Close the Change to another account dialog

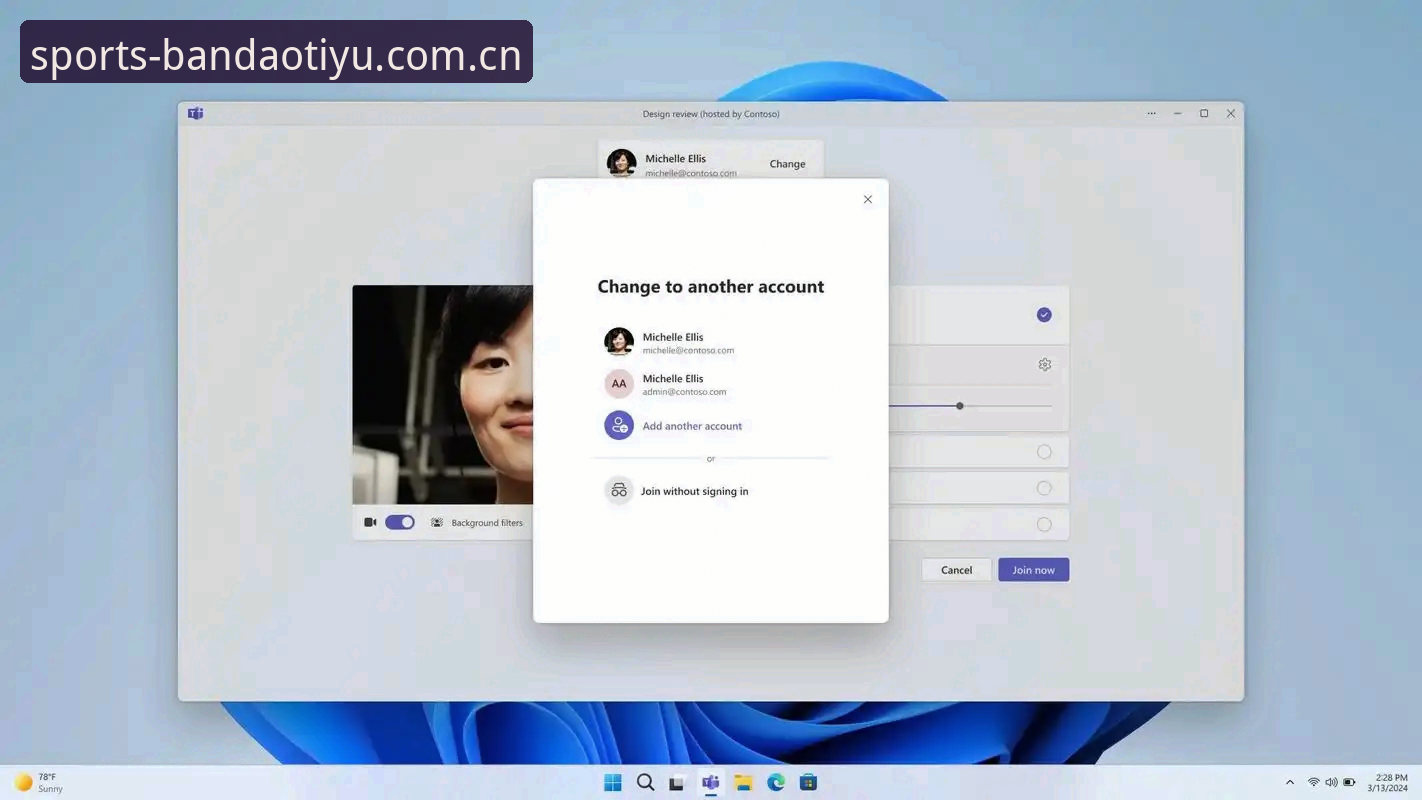point(867,199)
